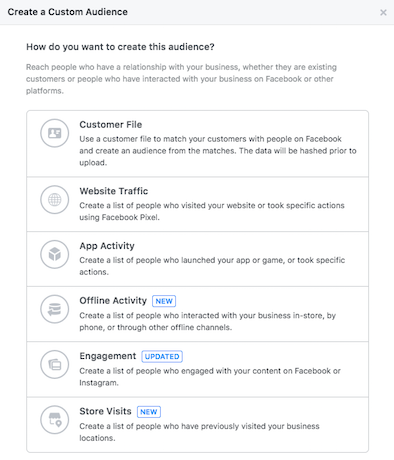Choose the Website Traffic title
This screenshot has width=394, height=460.
114,191
